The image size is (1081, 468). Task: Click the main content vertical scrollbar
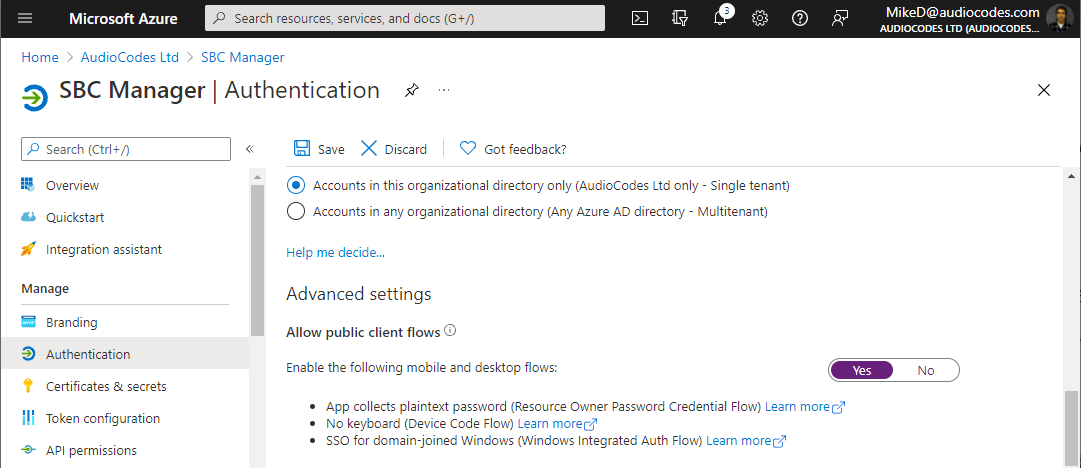(x=1072, y=300)
